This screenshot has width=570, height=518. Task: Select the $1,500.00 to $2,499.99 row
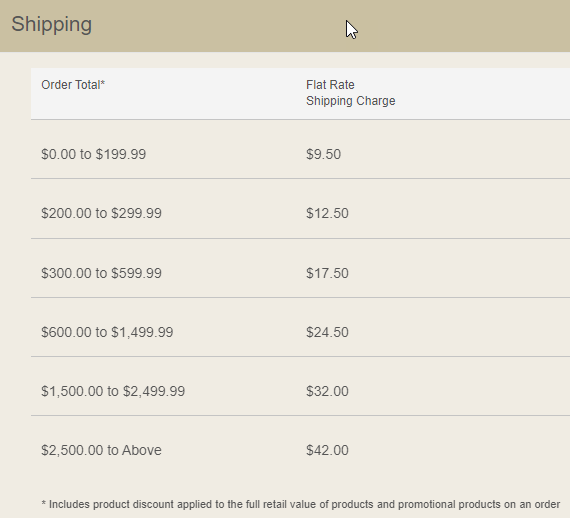(300, 386)
